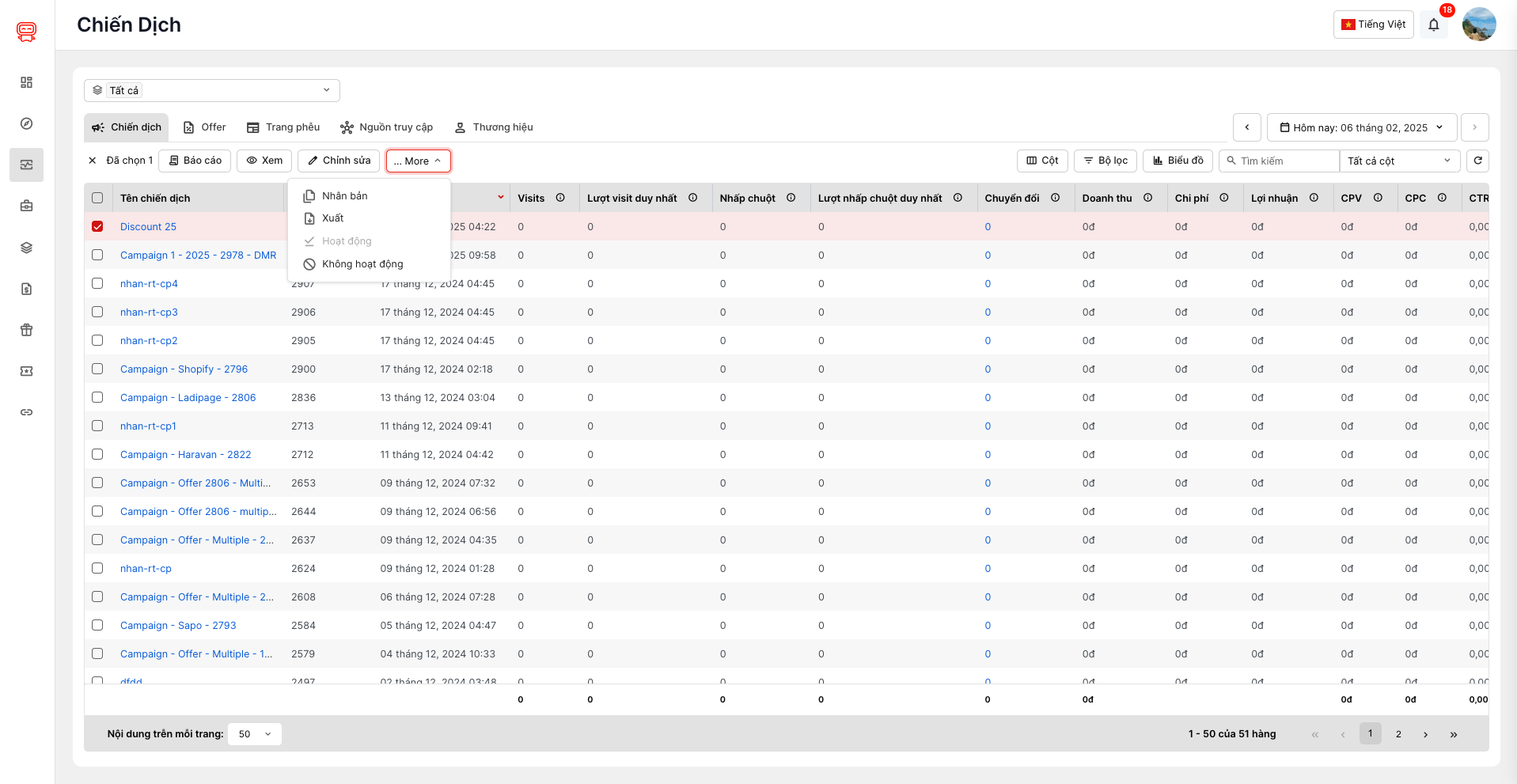Image resolution: width=1517 pixels, height=784 pixels.
Task: Uncheck the Discount 25 row checkbox
Action: [97, 226]
